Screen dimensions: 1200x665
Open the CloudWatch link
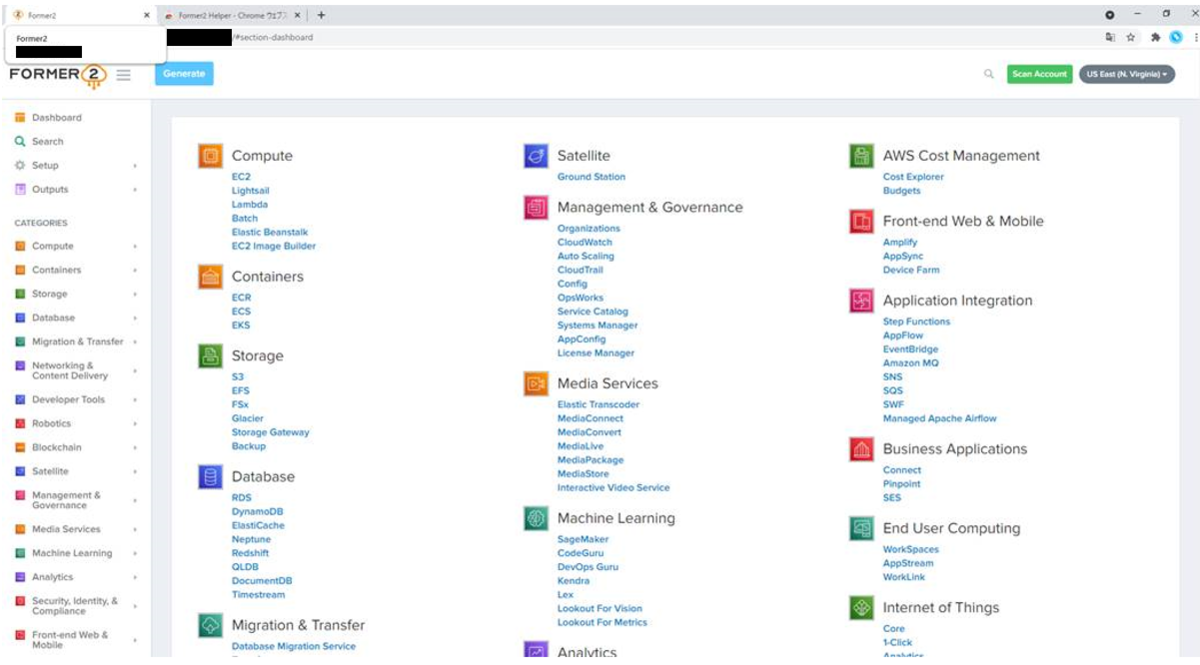point(585,243)
